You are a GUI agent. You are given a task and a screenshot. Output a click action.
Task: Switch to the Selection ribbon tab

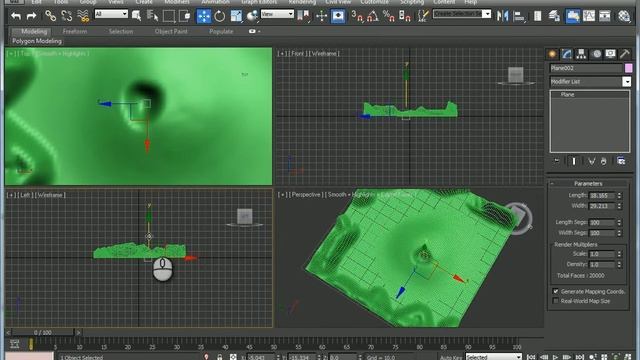click(121, 31)
